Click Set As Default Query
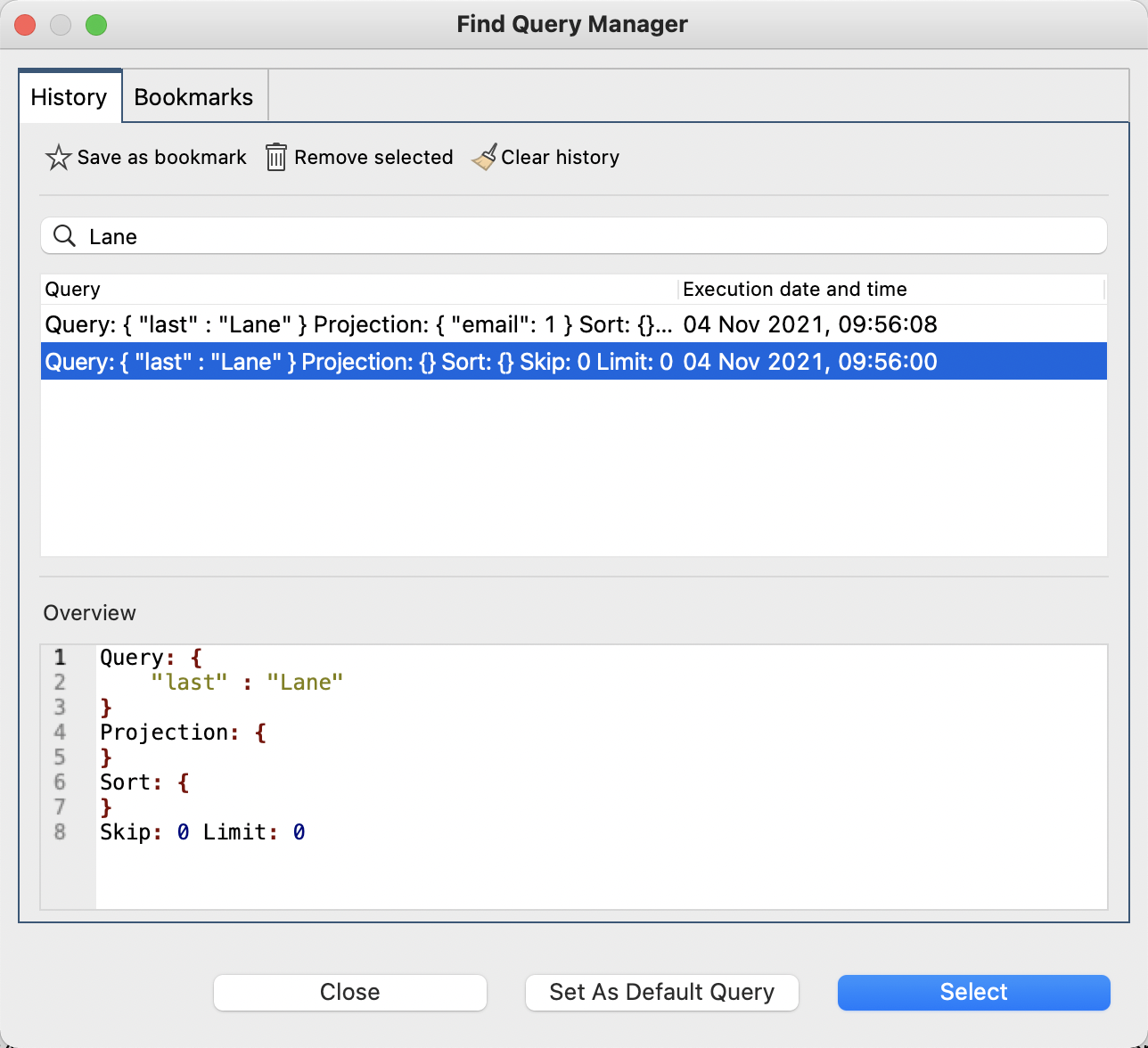This screenshot has height=1048, width=1148. [661, 992]
